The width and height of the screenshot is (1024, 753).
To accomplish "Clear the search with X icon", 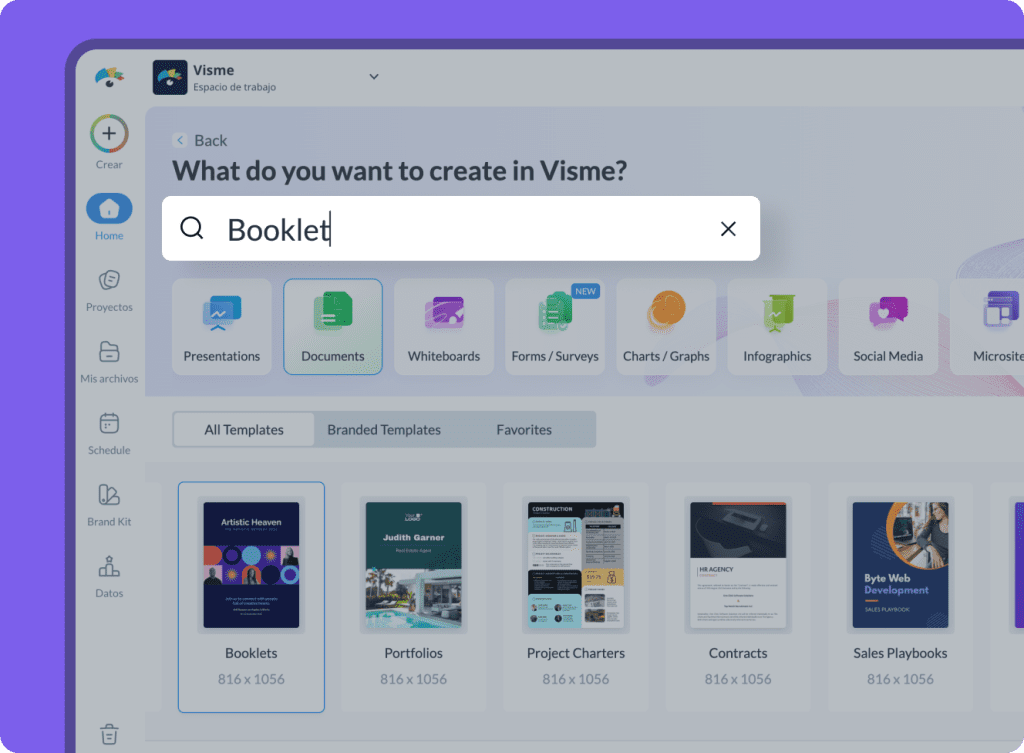I will [x=728, y=229].
